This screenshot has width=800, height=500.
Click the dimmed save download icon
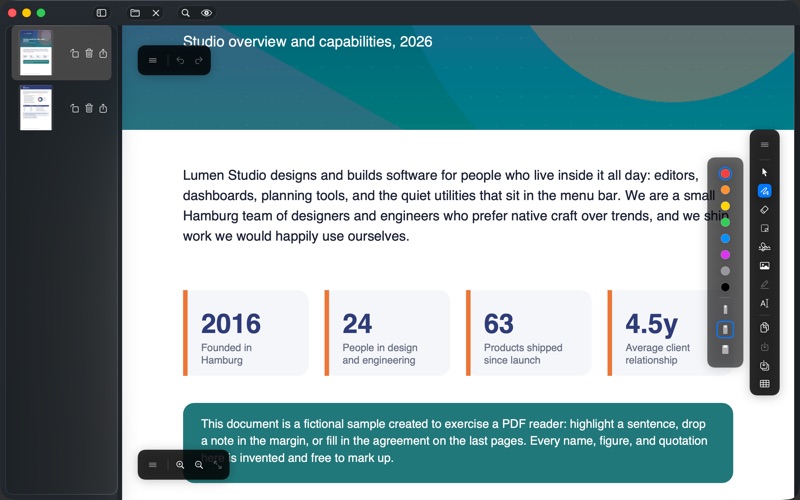[764, 347]
